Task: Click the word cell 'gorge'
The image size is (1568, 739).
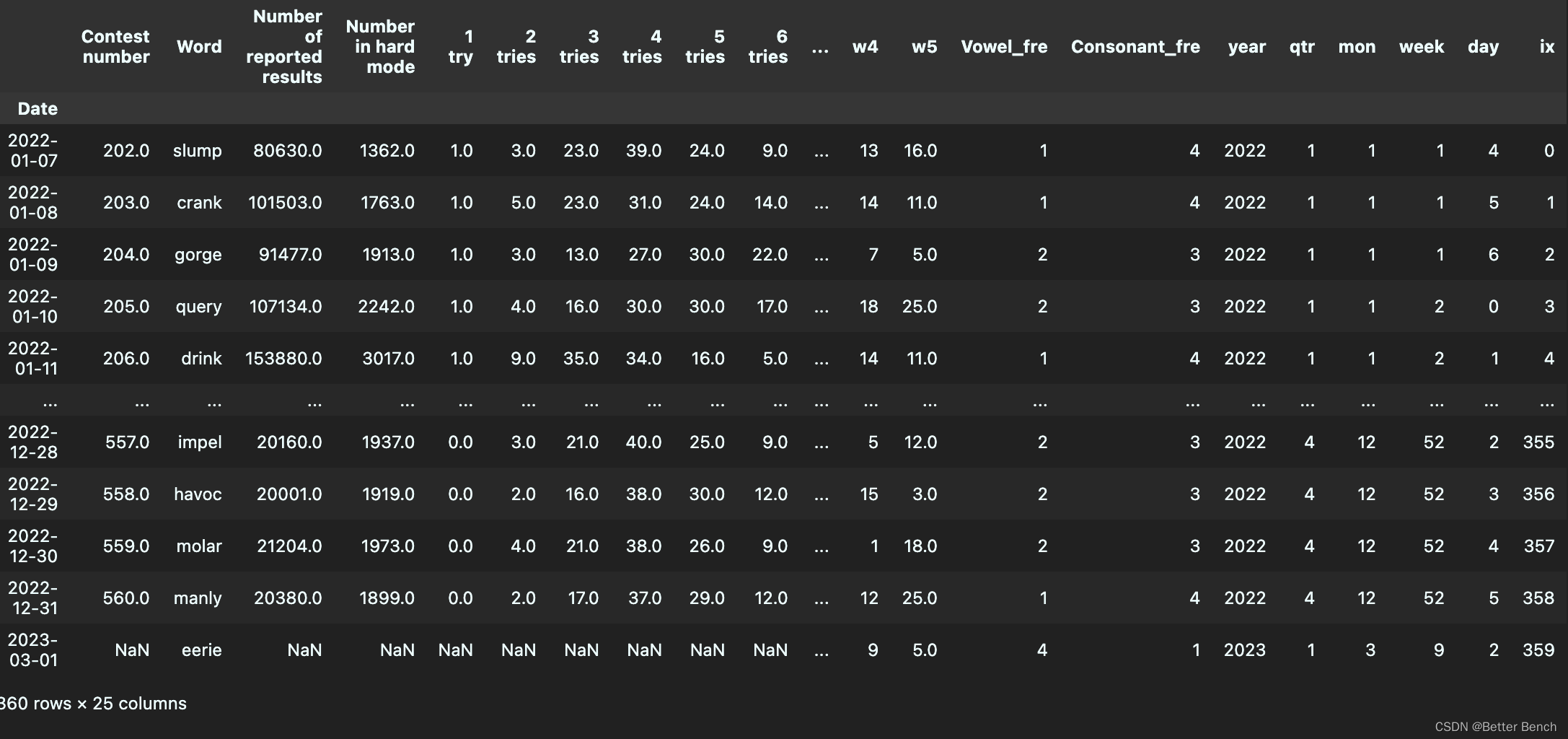Action: coord(198,255)
